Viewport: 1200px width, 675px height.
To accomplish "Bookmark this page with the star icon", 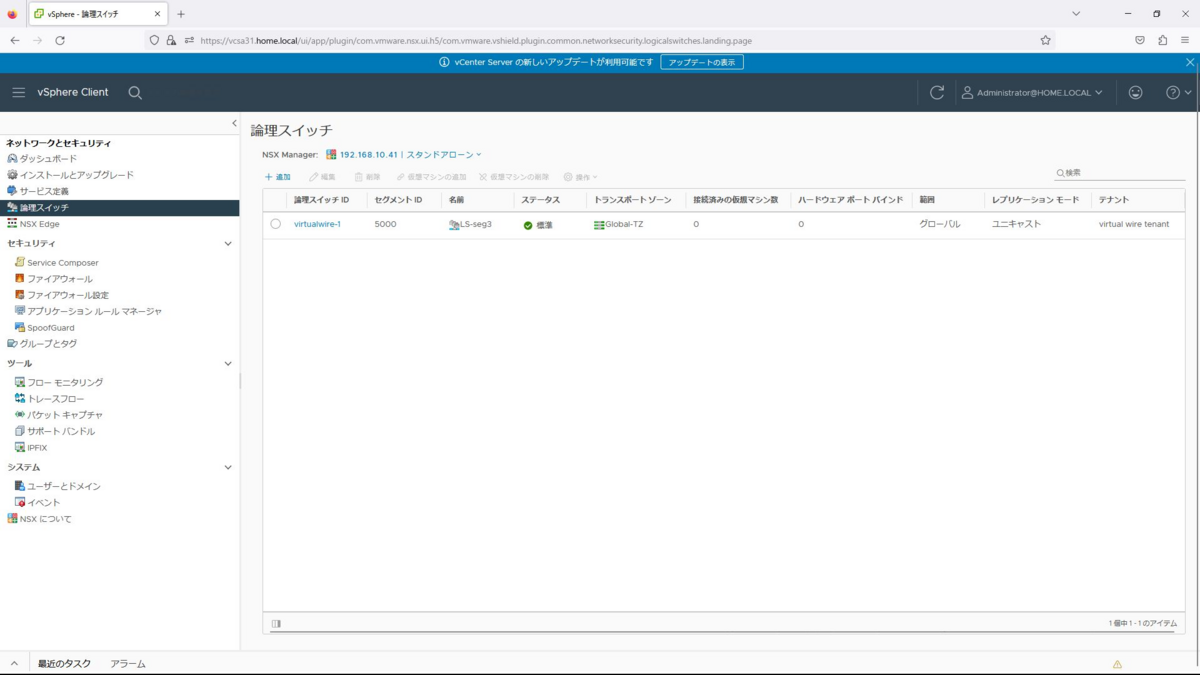I will pyautogui.click(x=1045, y=40).
